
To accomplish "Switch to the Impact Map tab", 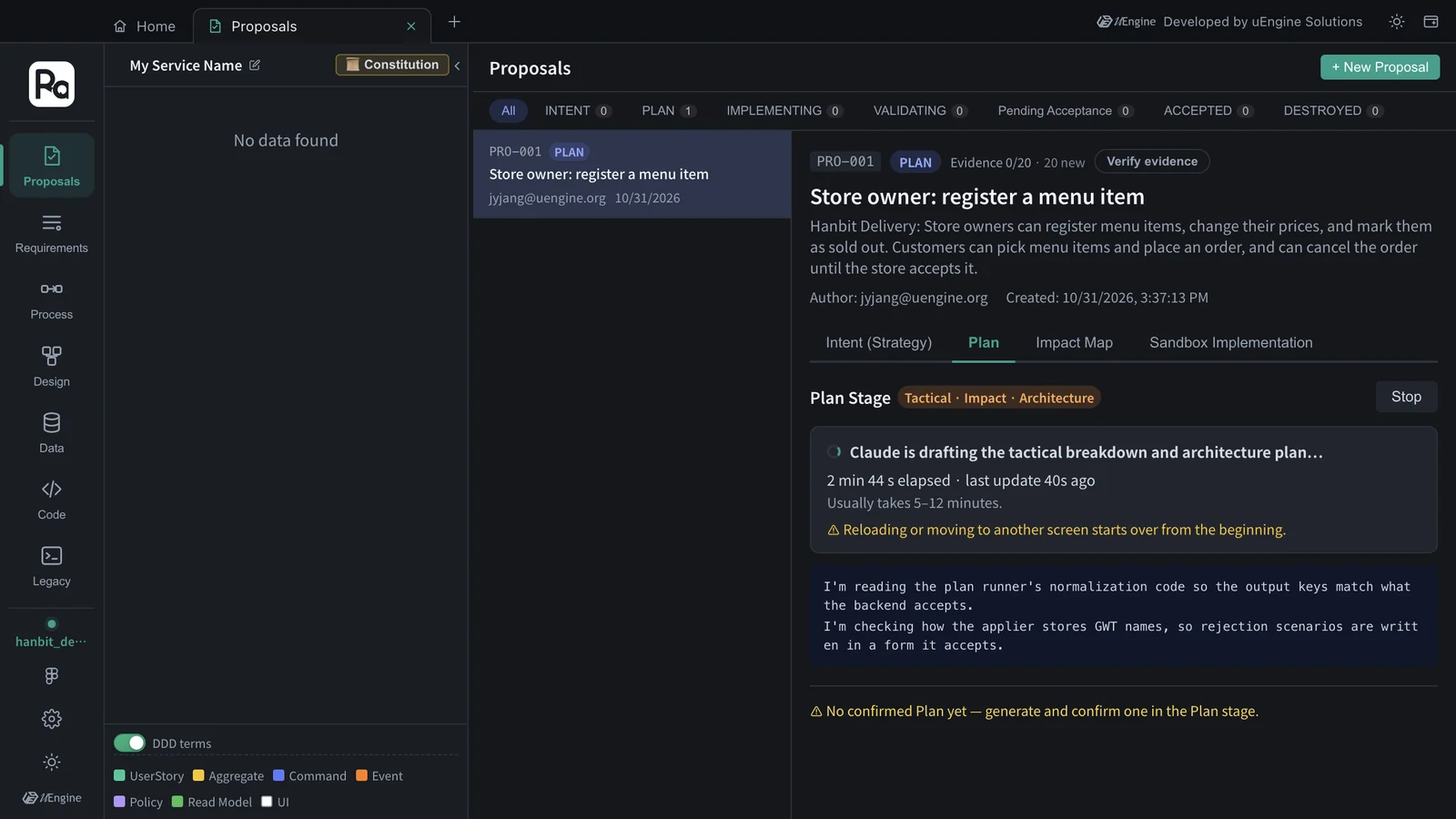I will point(1074,343).
